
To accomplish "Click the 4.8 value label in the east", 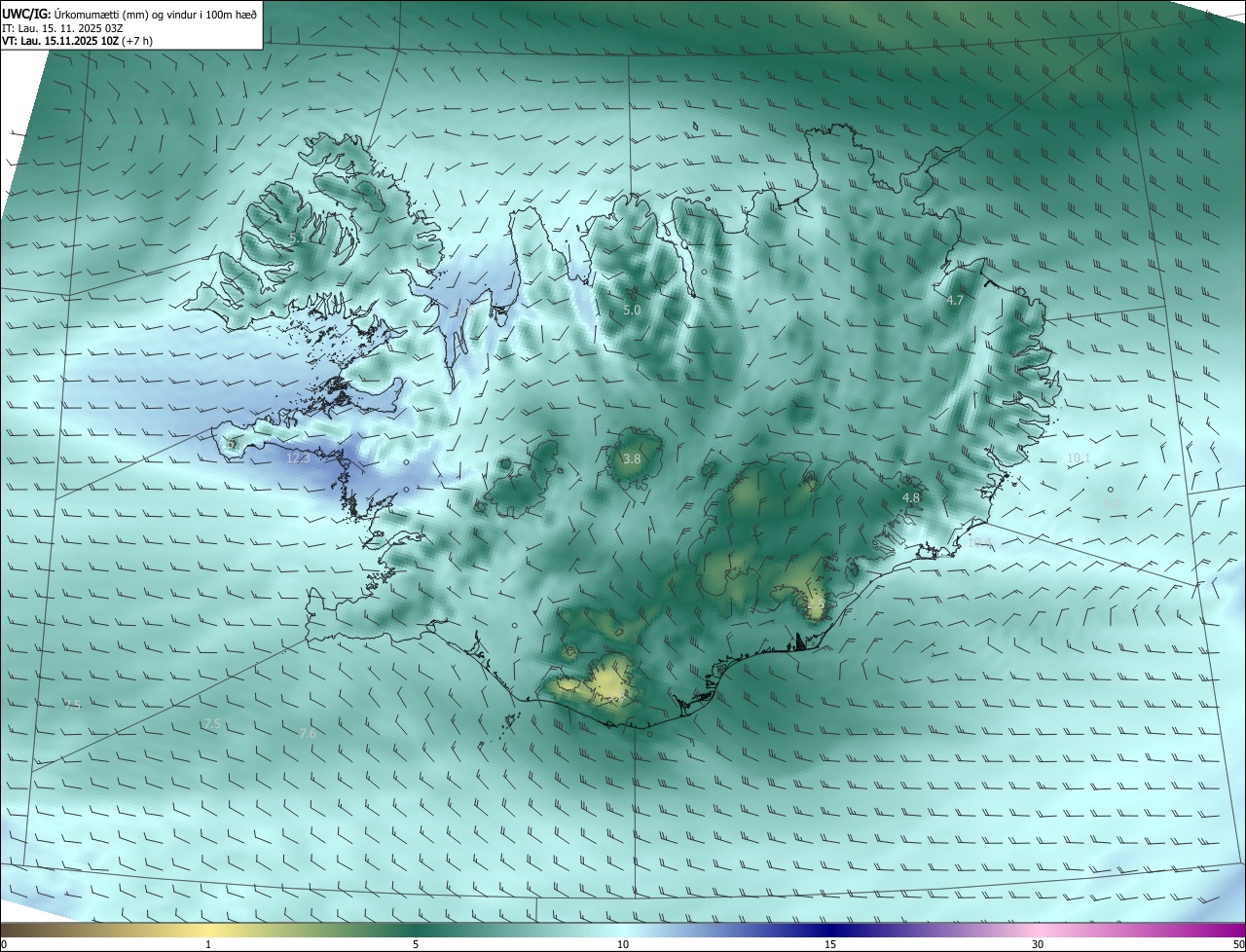I will [911, 497].
